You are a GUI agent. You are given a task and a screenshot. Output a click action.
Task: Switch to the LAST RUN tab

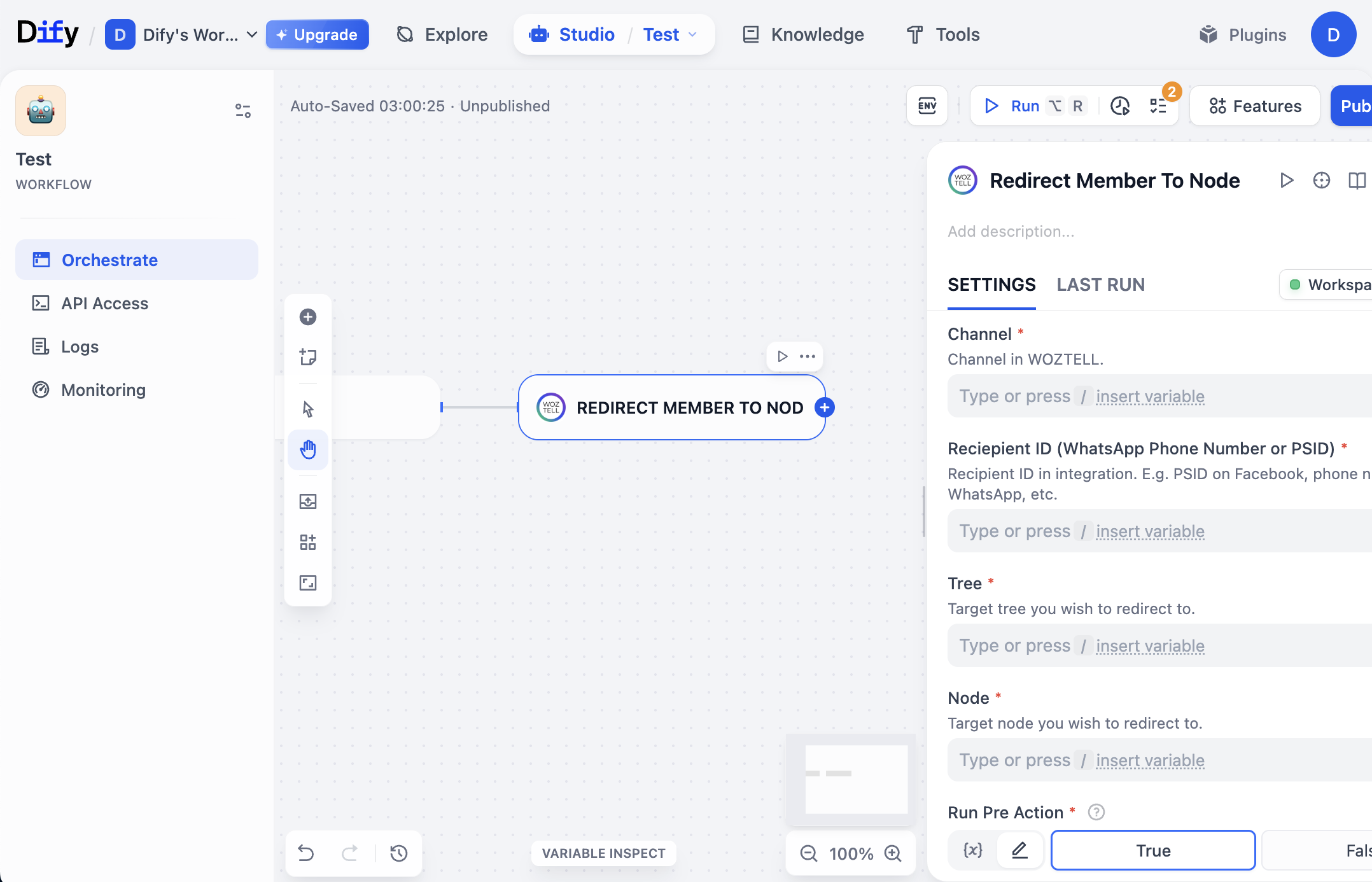pos(1100,284)
